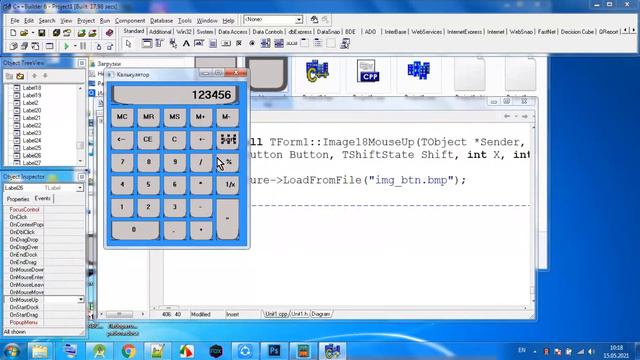Open the dropdown arrow beside Run
This screenshot has width=640, height=360.
coord(75,46)
